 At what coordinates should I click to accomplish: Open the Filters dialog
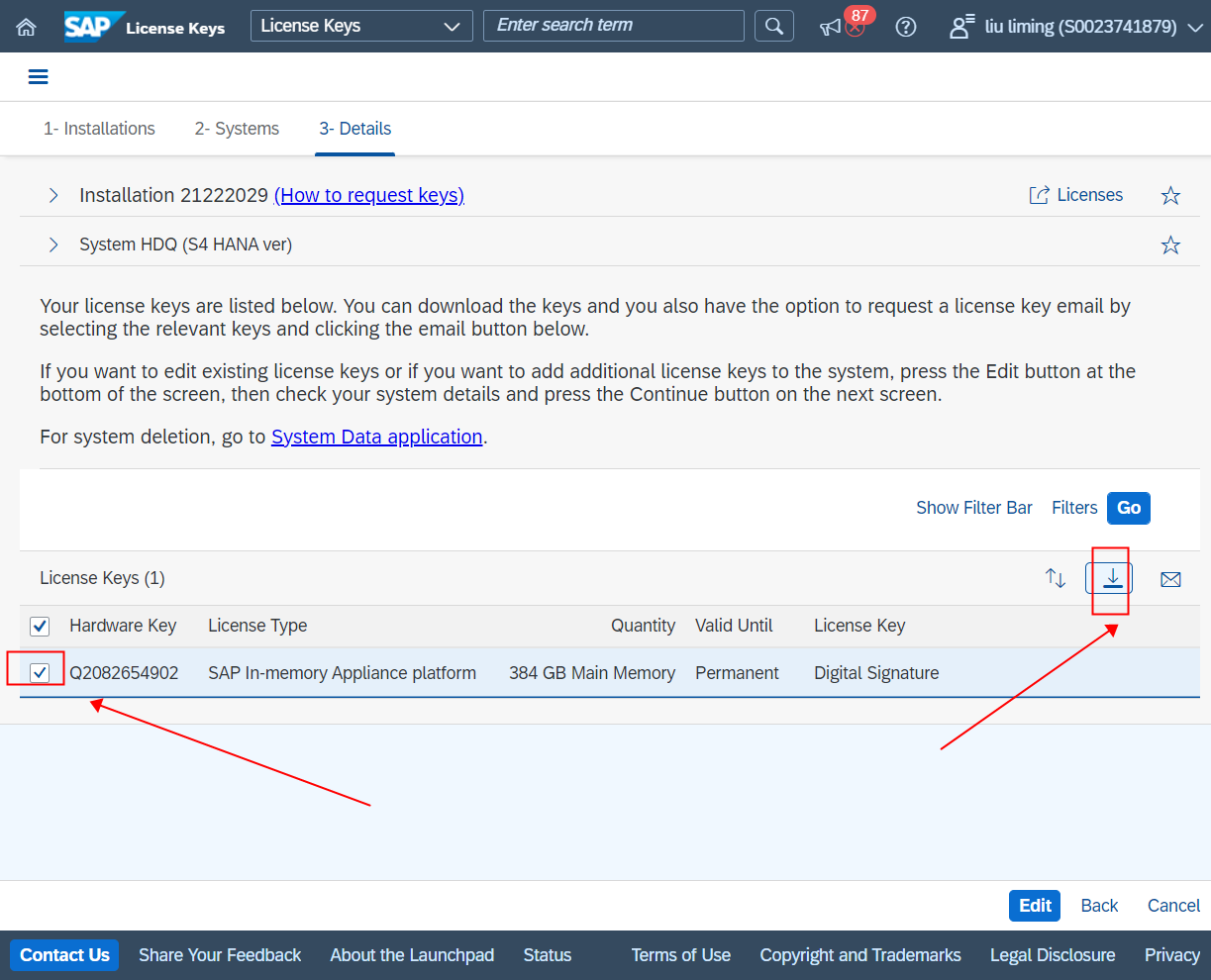point(1074,508)
